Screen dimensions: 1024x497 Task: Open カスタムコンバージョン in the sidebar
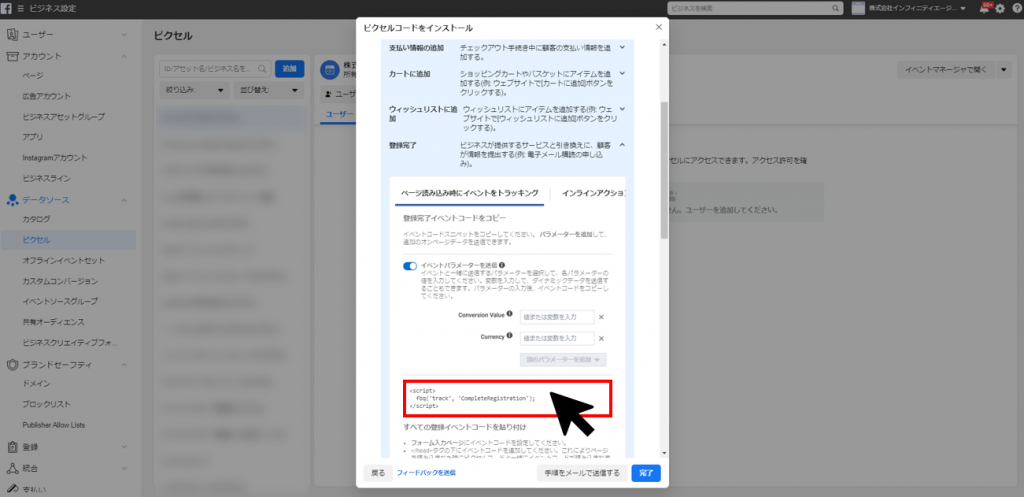60,281
